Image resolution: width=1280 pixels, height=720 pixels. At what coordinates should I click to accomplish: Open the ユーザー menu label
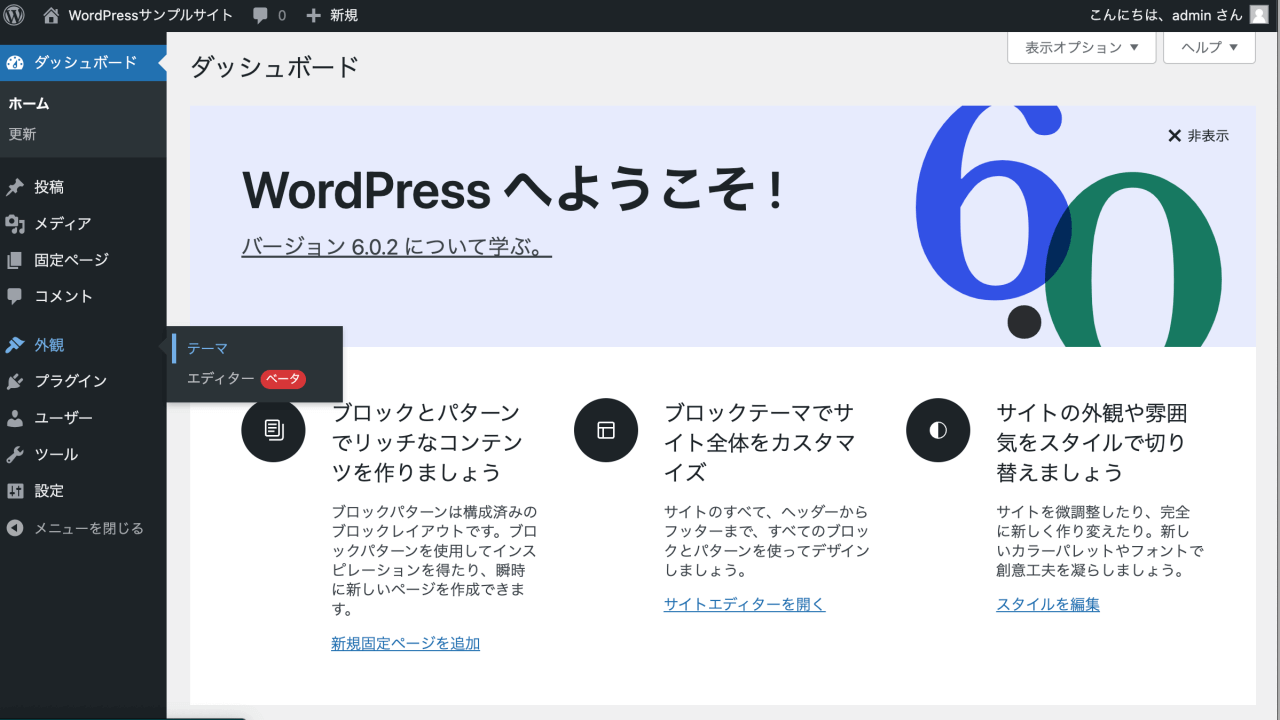click(63, 418)
